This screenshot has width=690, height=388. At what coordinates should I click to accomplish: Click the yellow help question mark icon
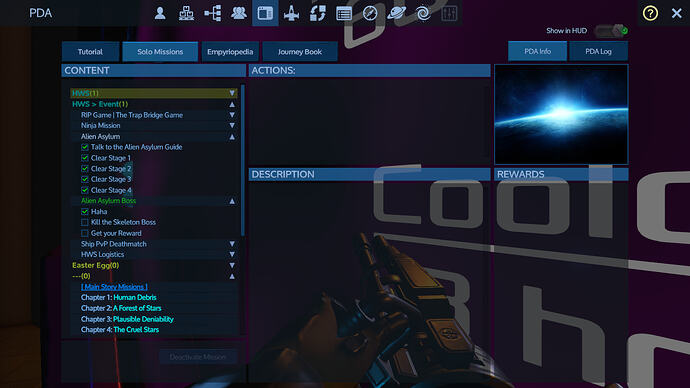[x=650, y=13]
